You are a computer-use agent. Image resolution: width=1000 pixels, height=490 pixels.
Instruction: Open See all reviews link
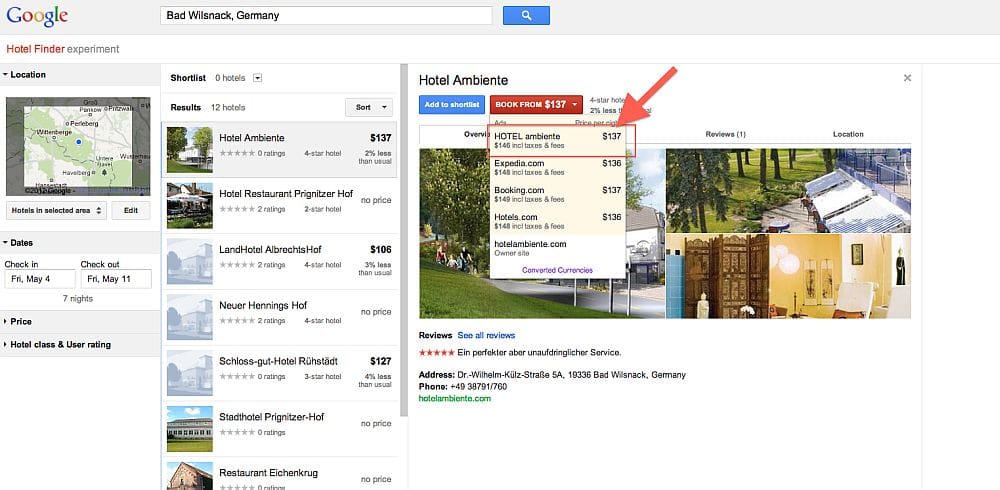click(x=486, y=336)
